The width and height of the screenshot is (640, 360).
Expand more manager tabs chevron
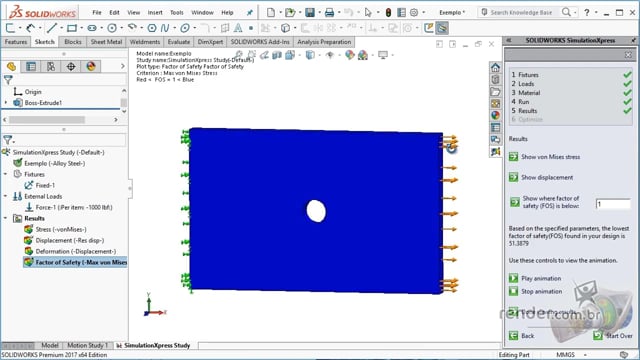[x=122, y=66]
